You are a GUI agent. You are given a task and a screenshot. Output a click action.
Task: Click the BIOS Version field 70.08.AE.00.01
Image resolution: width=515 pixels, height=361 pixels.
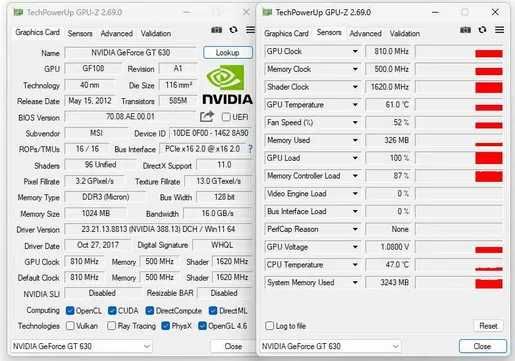(130, 117)
